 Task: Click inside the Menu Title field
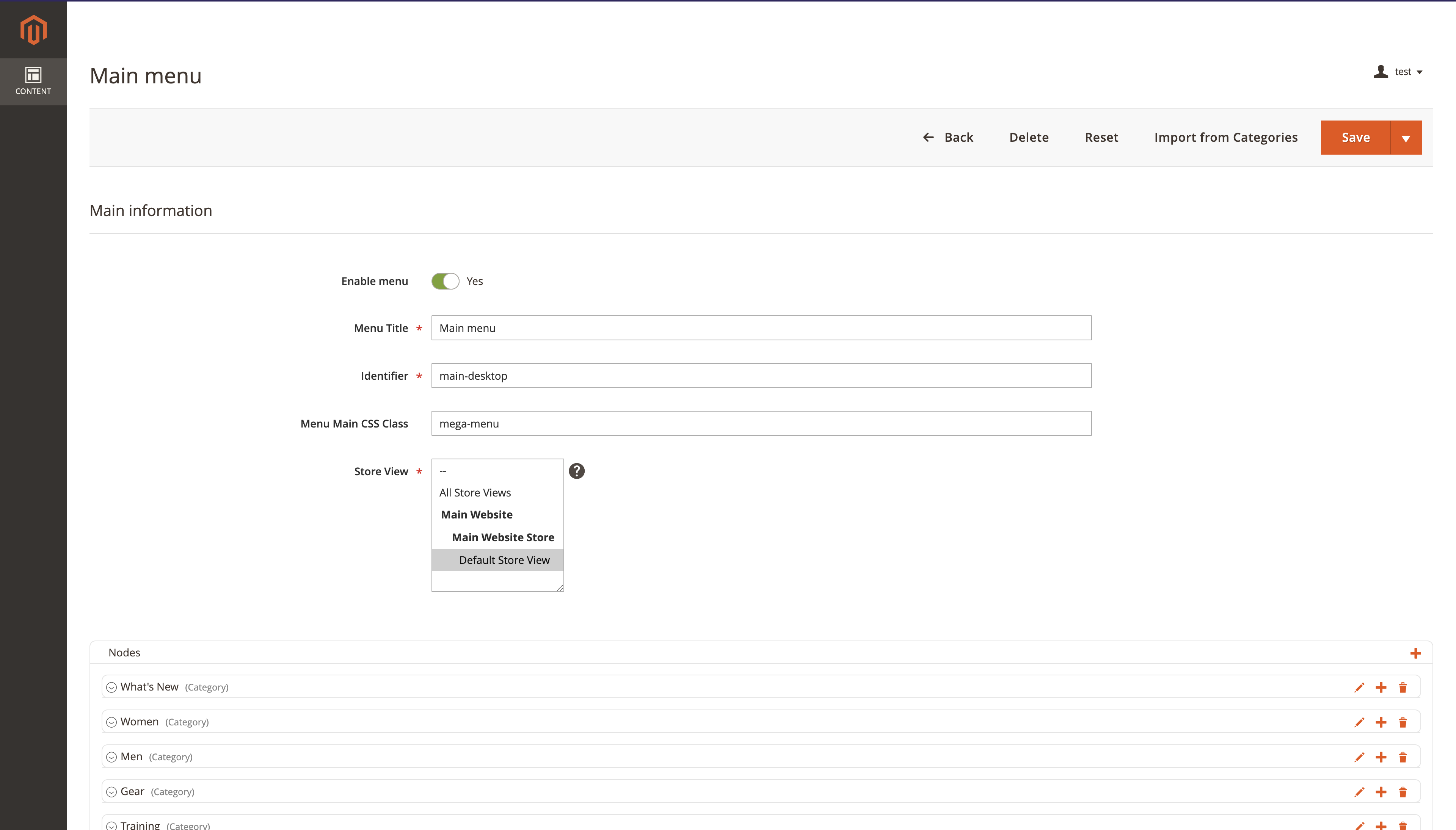click(761, 328)
